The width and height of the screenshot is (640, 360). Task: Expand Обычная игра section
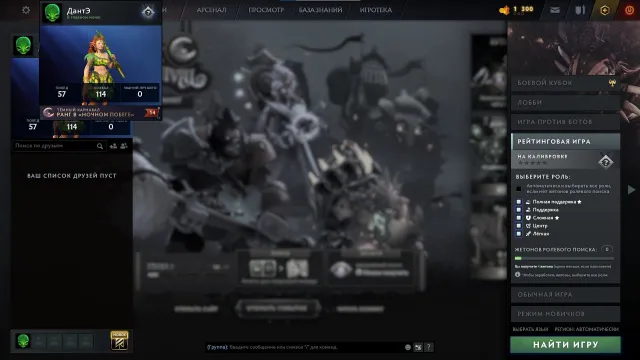(x=565, y=294)
